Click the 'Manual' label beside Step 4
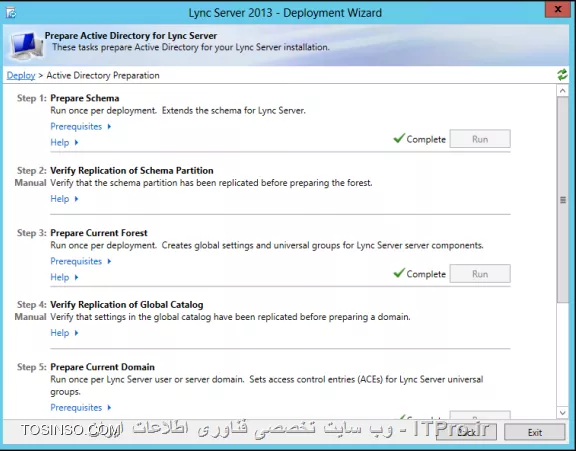 point(30,317)
